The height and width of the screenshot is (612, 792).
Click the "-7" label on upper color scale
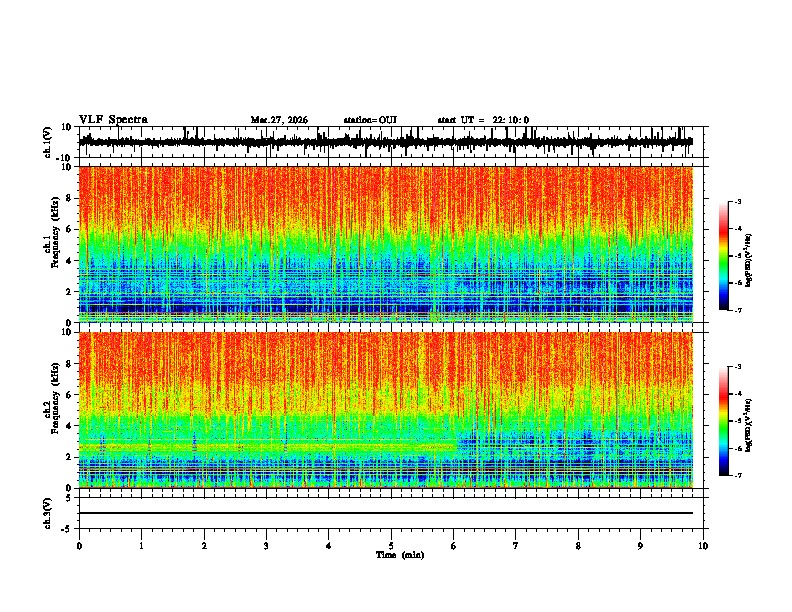point(737,310)
